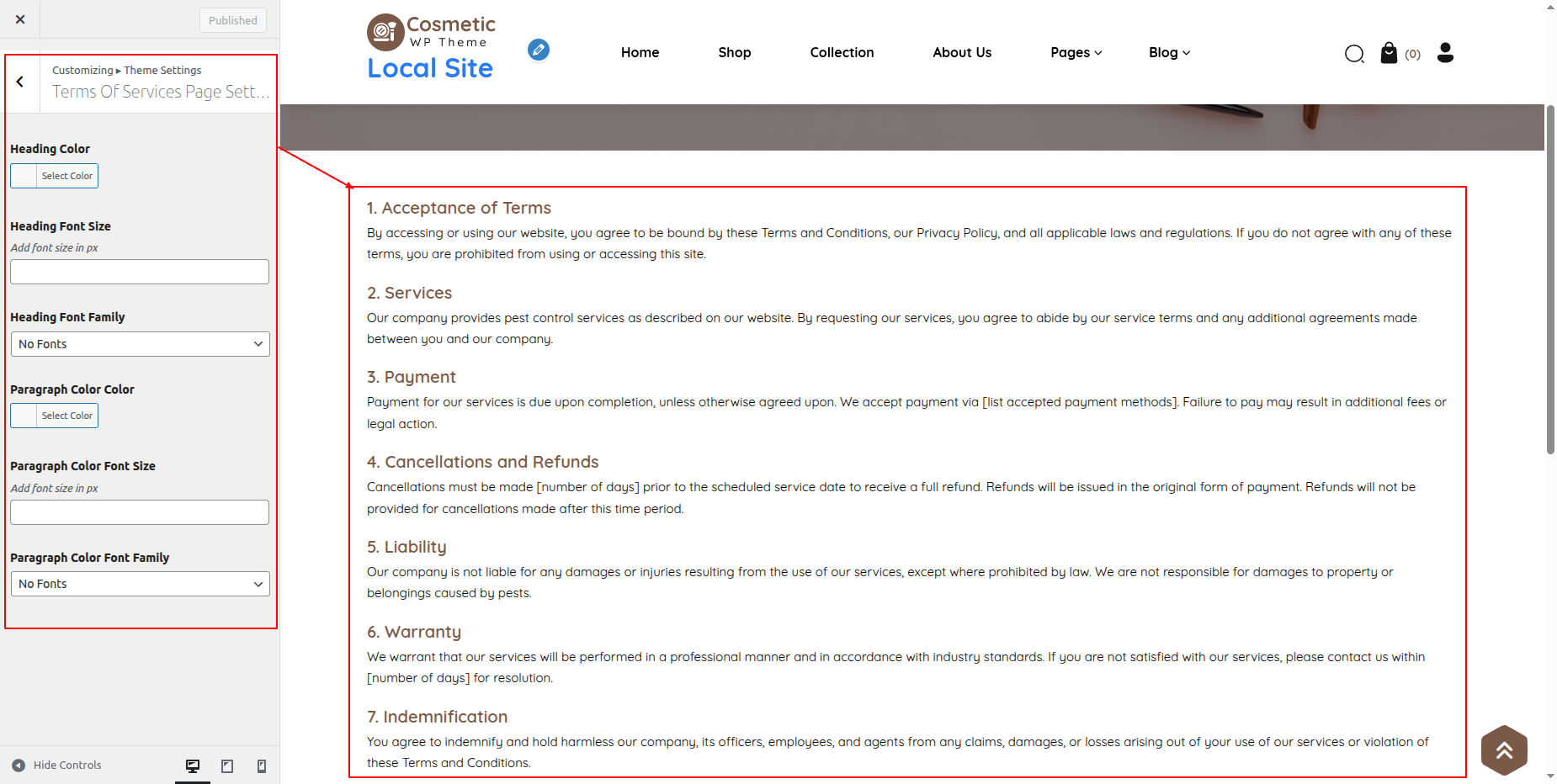Open the search icon in header

pos(1354,54)
